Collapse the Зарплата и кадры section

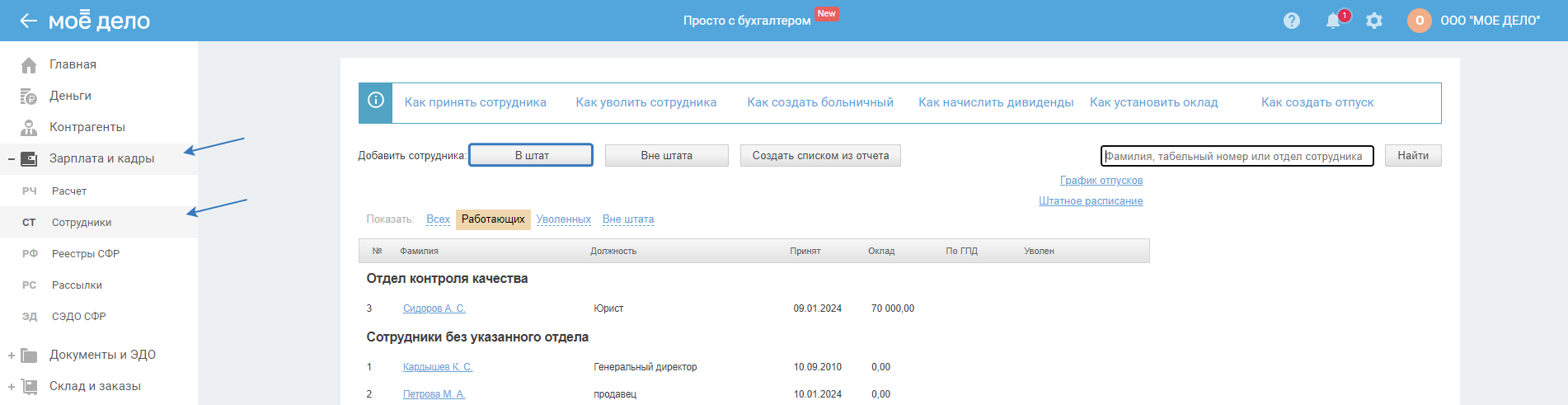(x=12, y=158)
